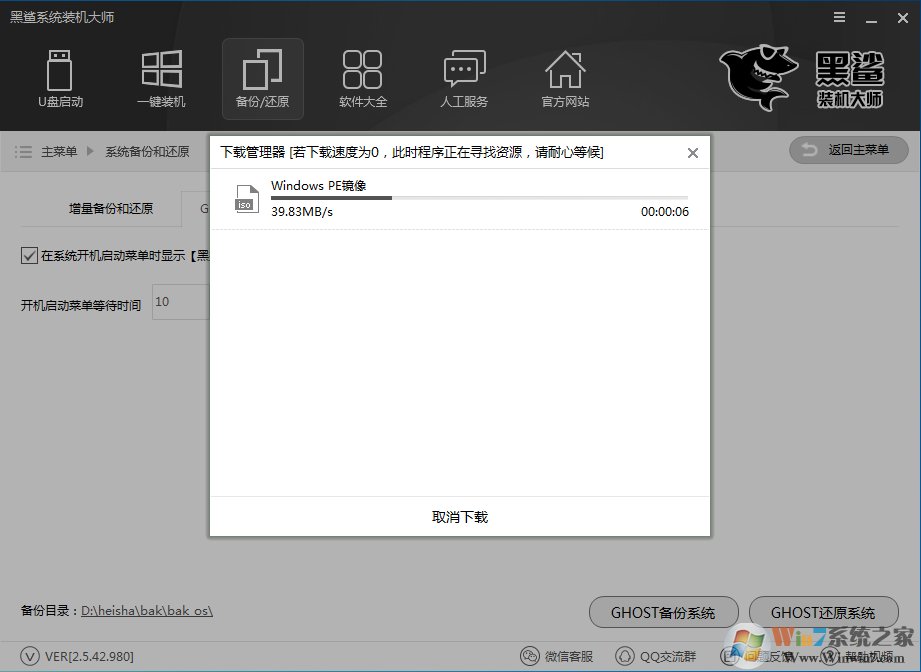Click the VER[2.5.42.980] version text

click(89, 657)
